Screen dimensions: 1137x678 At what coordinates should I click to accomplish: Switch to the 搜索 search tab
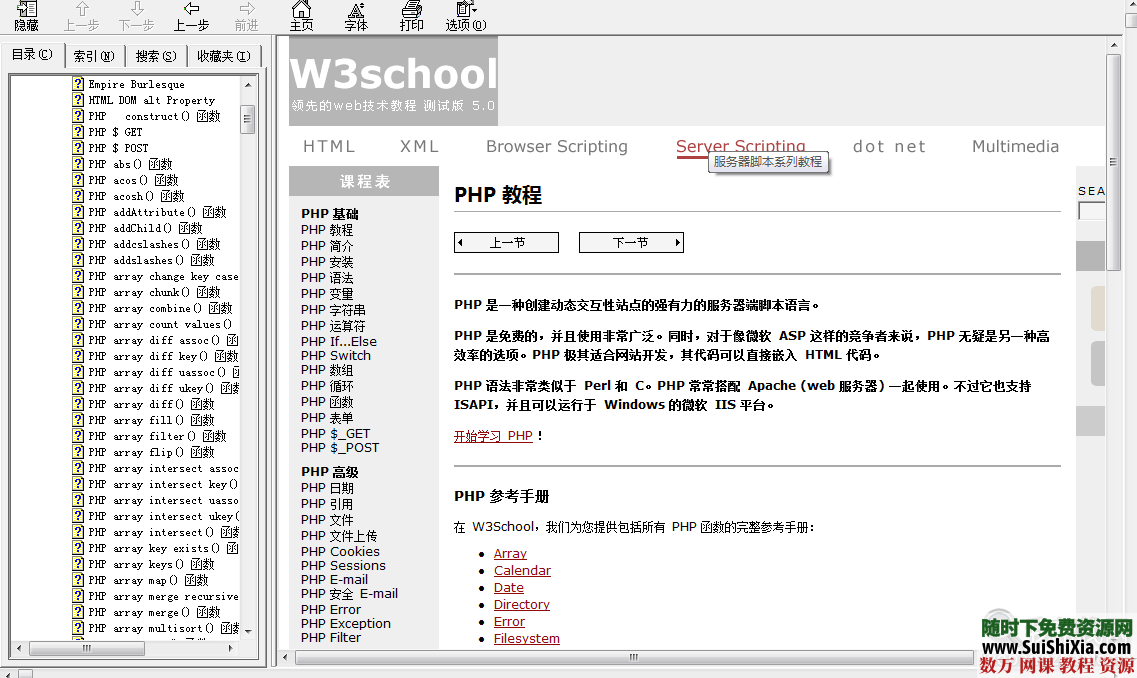156,56
